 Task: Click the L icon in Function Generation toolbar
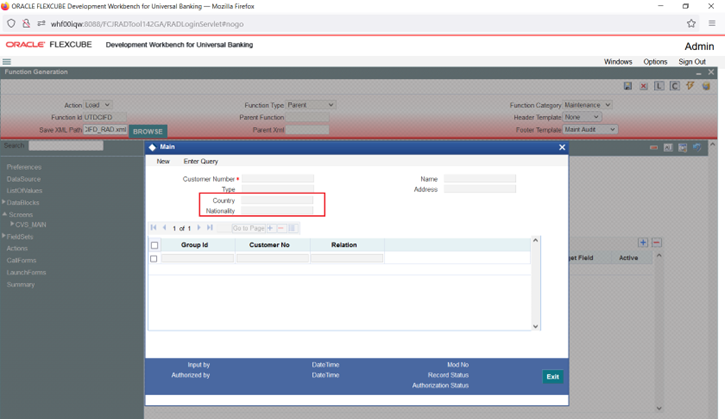(659, 86)
